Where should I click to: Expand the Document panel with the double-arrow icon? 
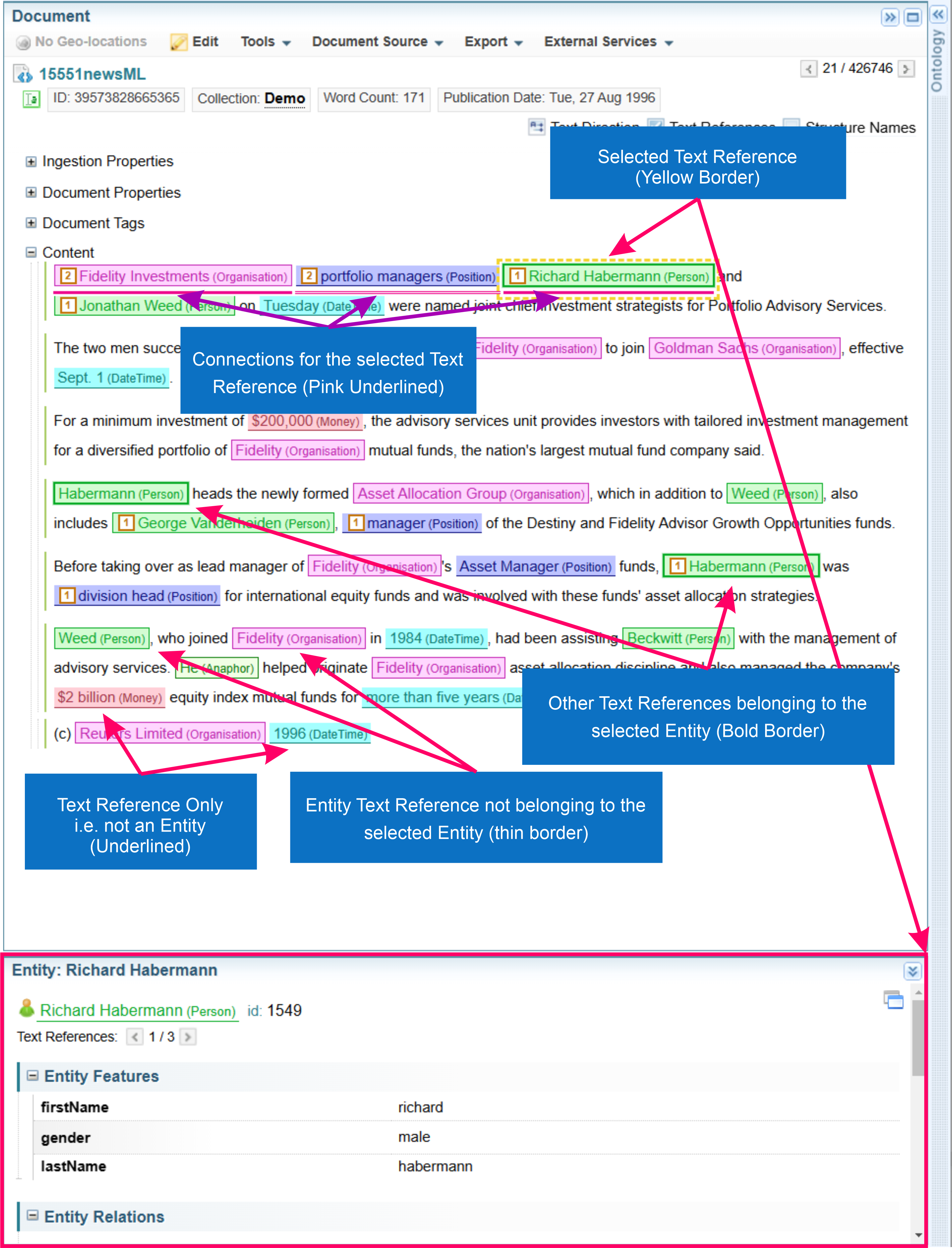pyautogui.click(x=890, y=17)
